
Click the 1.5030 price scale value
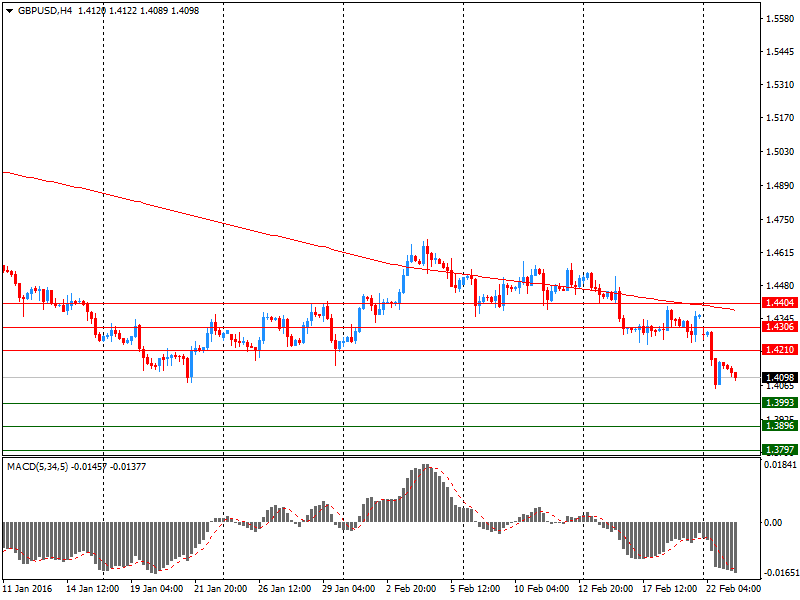[780, 152]
